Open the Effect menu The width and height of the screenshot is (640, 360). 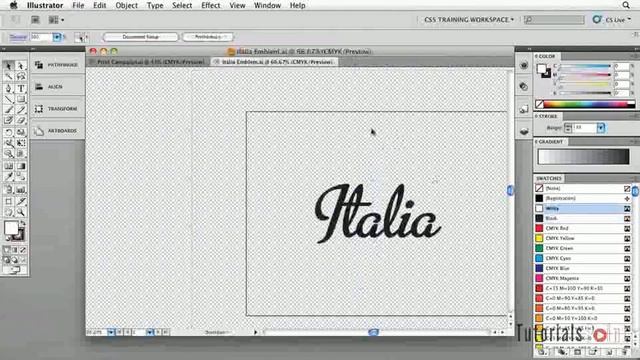coord(211,5)
